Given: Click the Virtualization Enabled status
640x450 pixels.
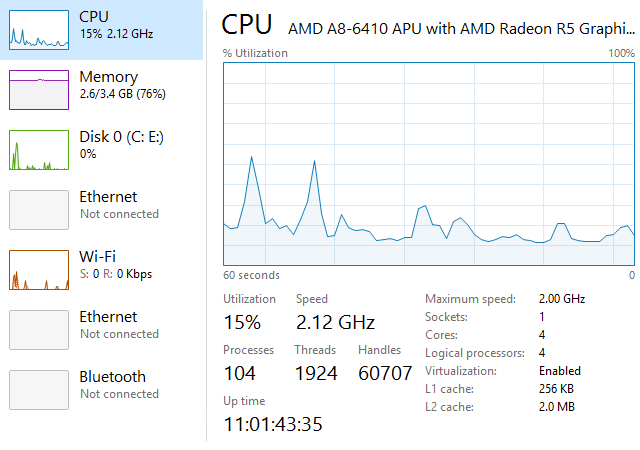Looking at the screenshot, I should pos(559,371).
